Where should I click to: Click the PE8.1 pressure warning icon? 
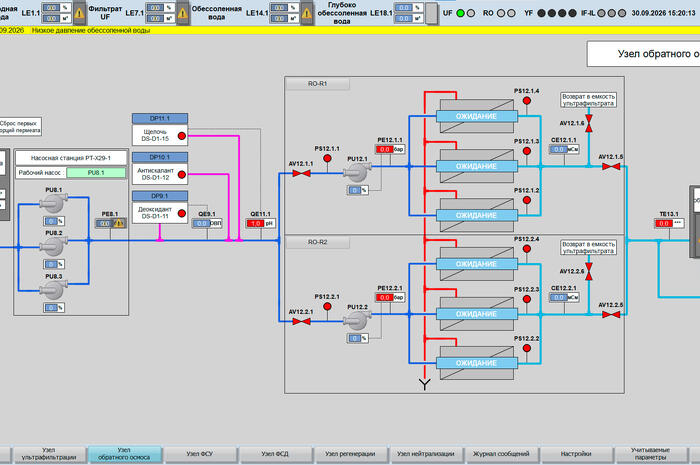tap(119, 223)
